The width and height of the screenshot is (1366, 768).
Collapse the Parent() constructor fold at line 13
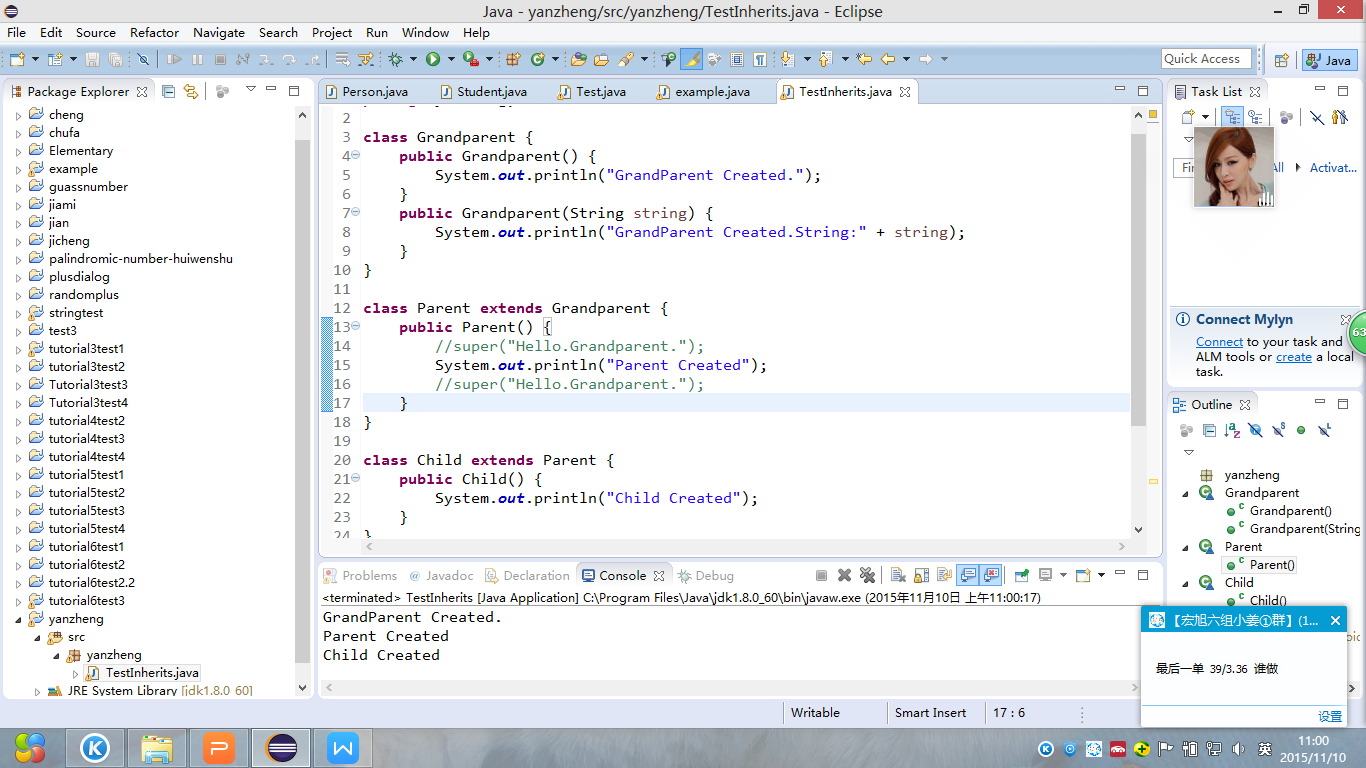(355, 327)
